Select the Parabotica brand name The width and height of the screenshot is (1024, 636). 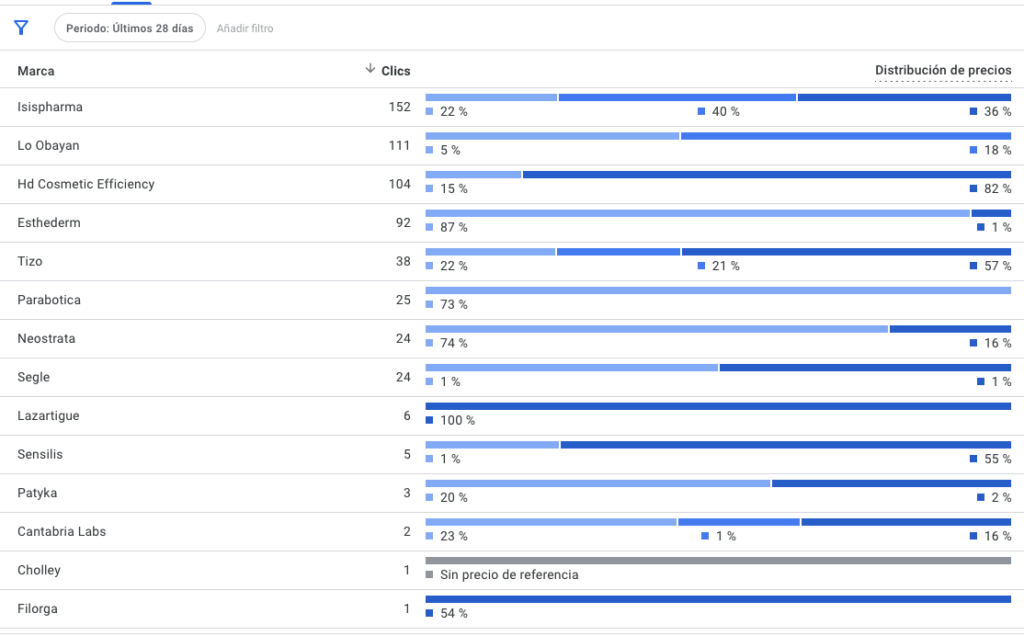coord(49,300)
